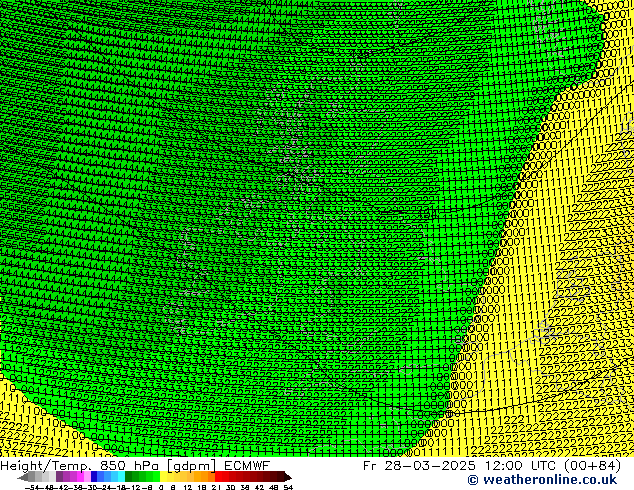Click the '54' legend scale value at the warm end
Image resolution: width=634 pixels, height=490 pixels.
pos(287,488)
